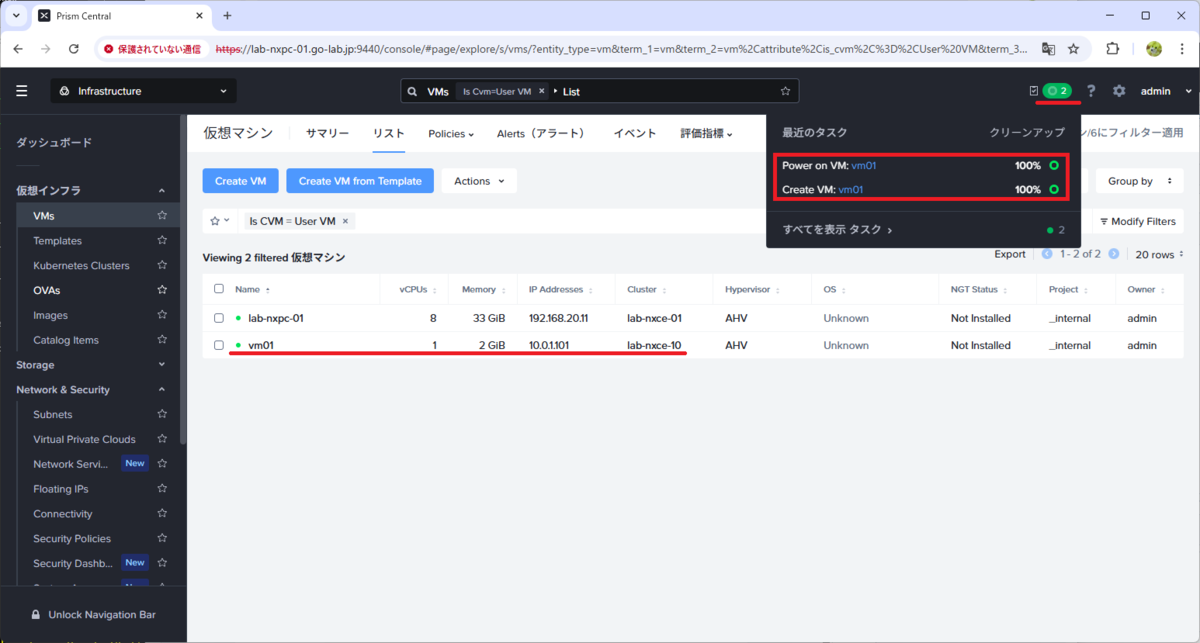Go back in browser history
The width and height of the screenshot is (1200, 643).
point(19,48)
